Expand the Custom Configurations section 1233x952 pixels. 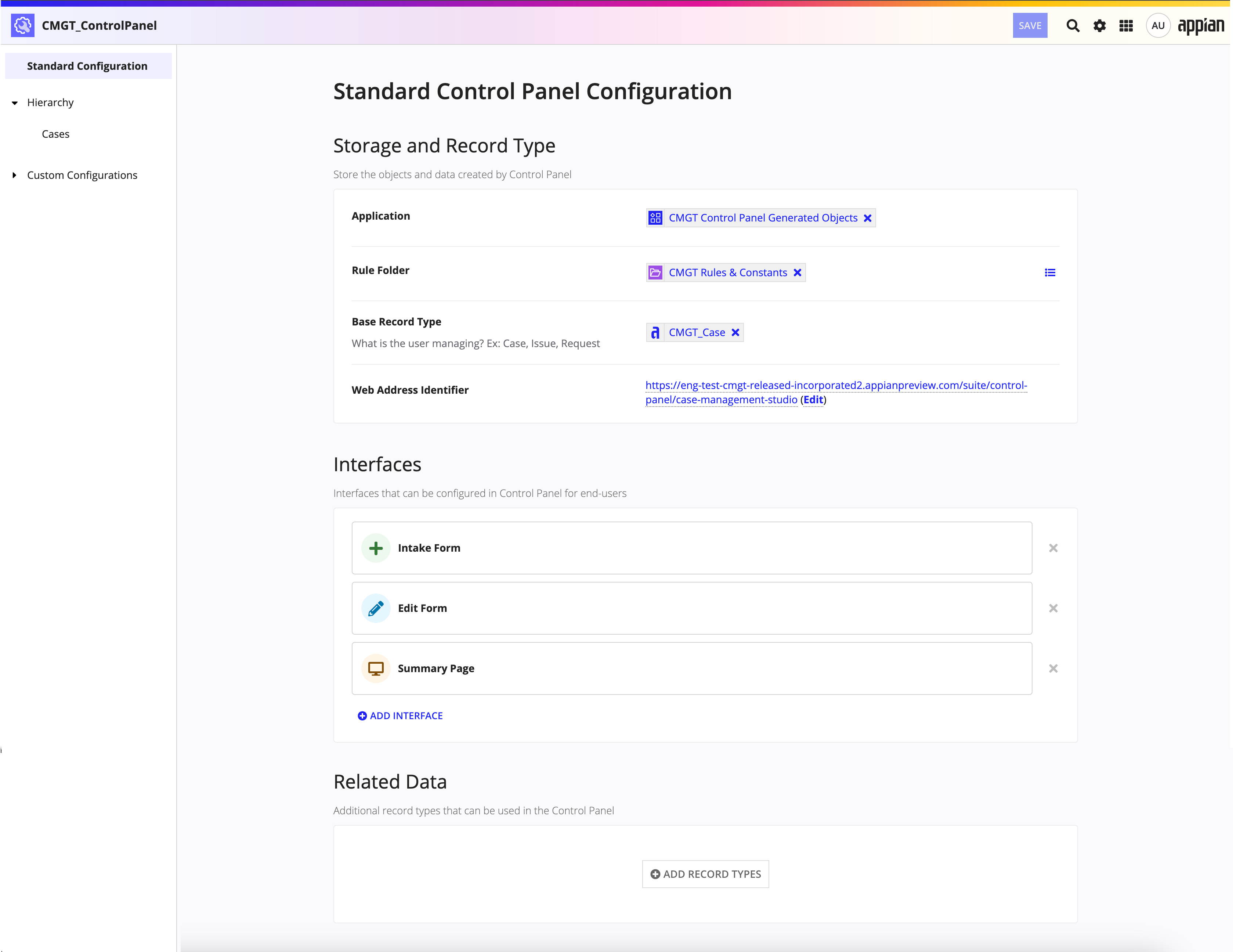[x=15, y=175]
